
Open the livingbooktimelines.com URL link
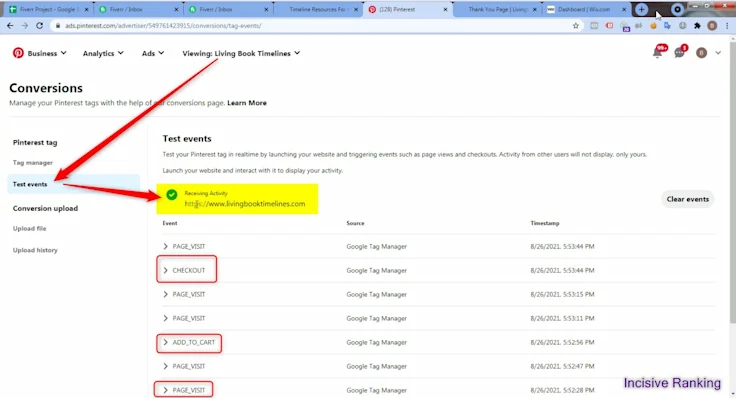[x=245, y=204]
